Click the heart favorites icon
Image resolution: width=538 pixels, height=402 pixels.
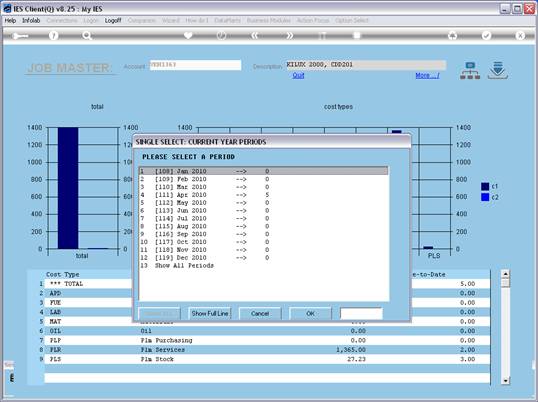(188, 35)
